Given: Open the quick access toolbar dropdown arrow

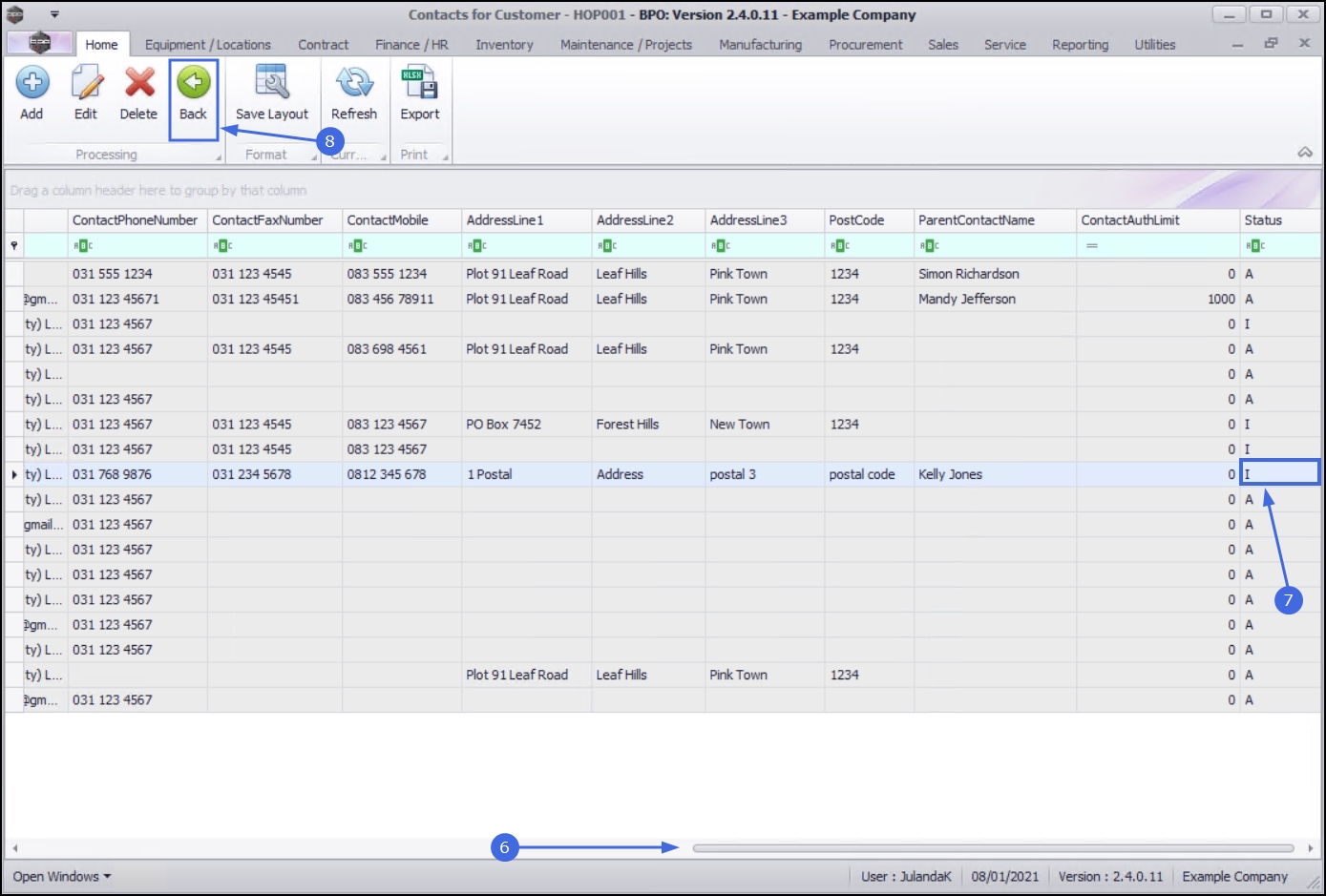Looking at the screenshot, I should pyautogui.click(x=54, y=14).
